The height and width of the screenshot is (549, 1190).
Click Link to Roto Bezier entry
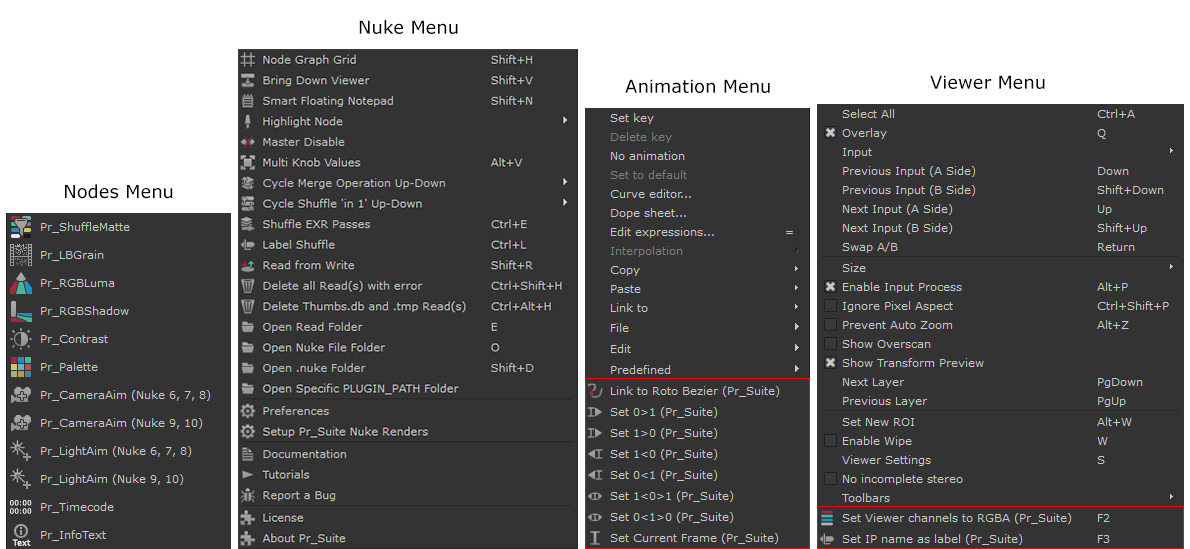[694, 391]
